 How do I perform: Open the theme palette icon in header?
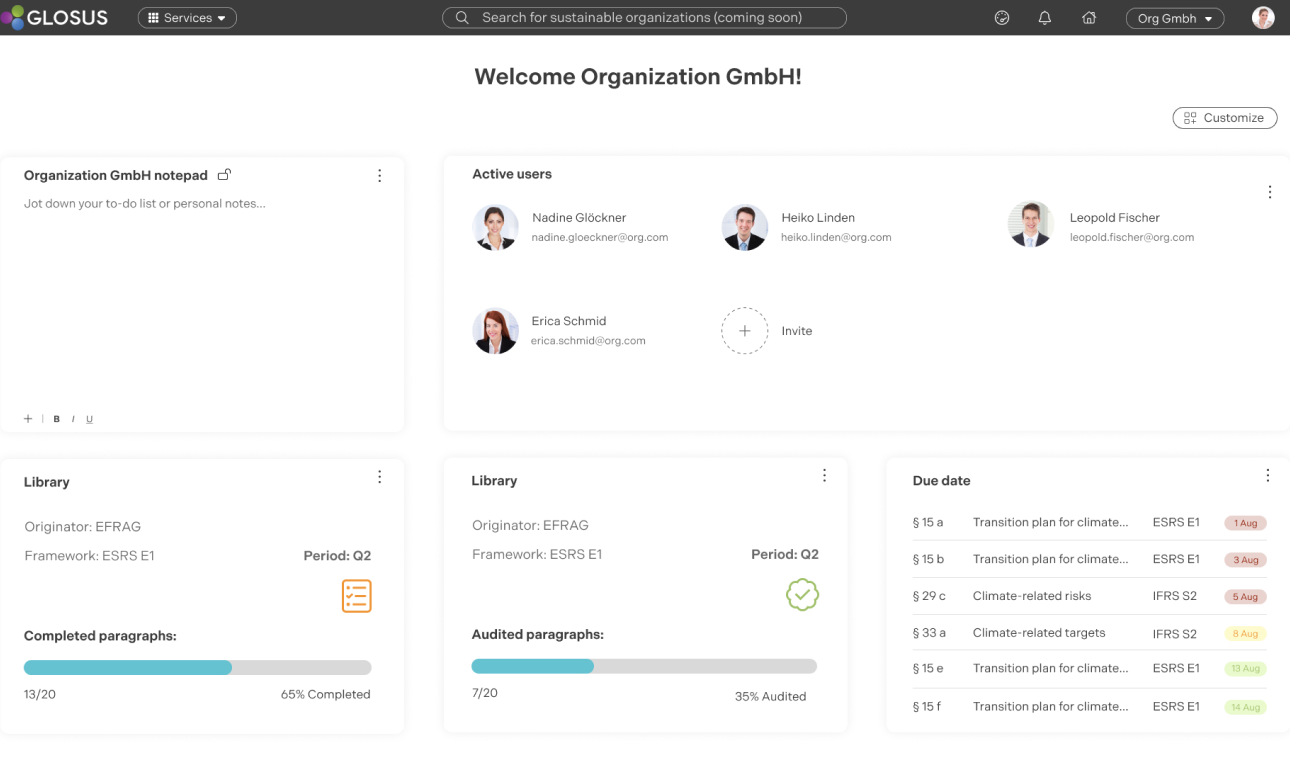pos(1002,18)
